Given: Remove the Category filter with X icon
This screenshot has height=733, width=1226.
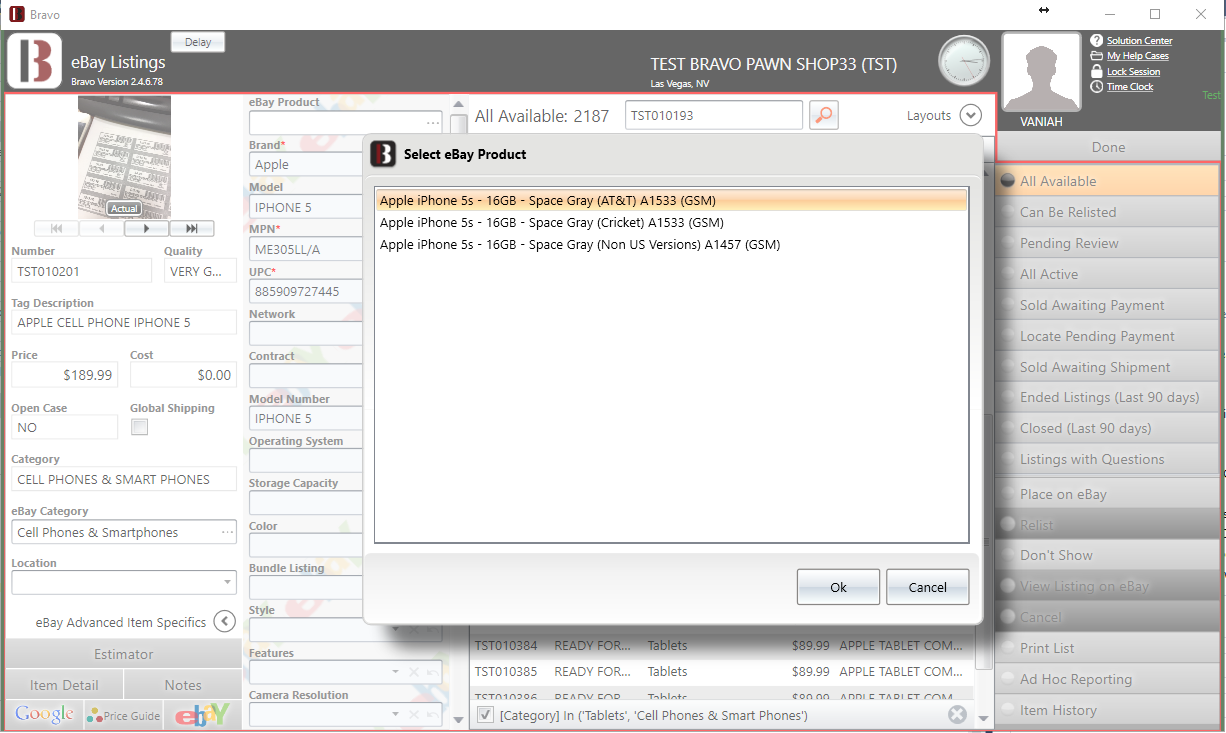Looking at the screenshot, I should coord(957,714).
